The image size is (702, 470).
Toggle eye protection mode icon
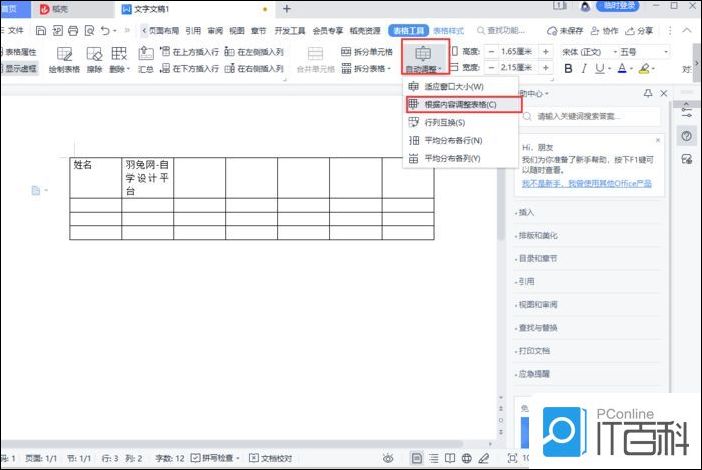pyautogui.click(x=388, y=458)
